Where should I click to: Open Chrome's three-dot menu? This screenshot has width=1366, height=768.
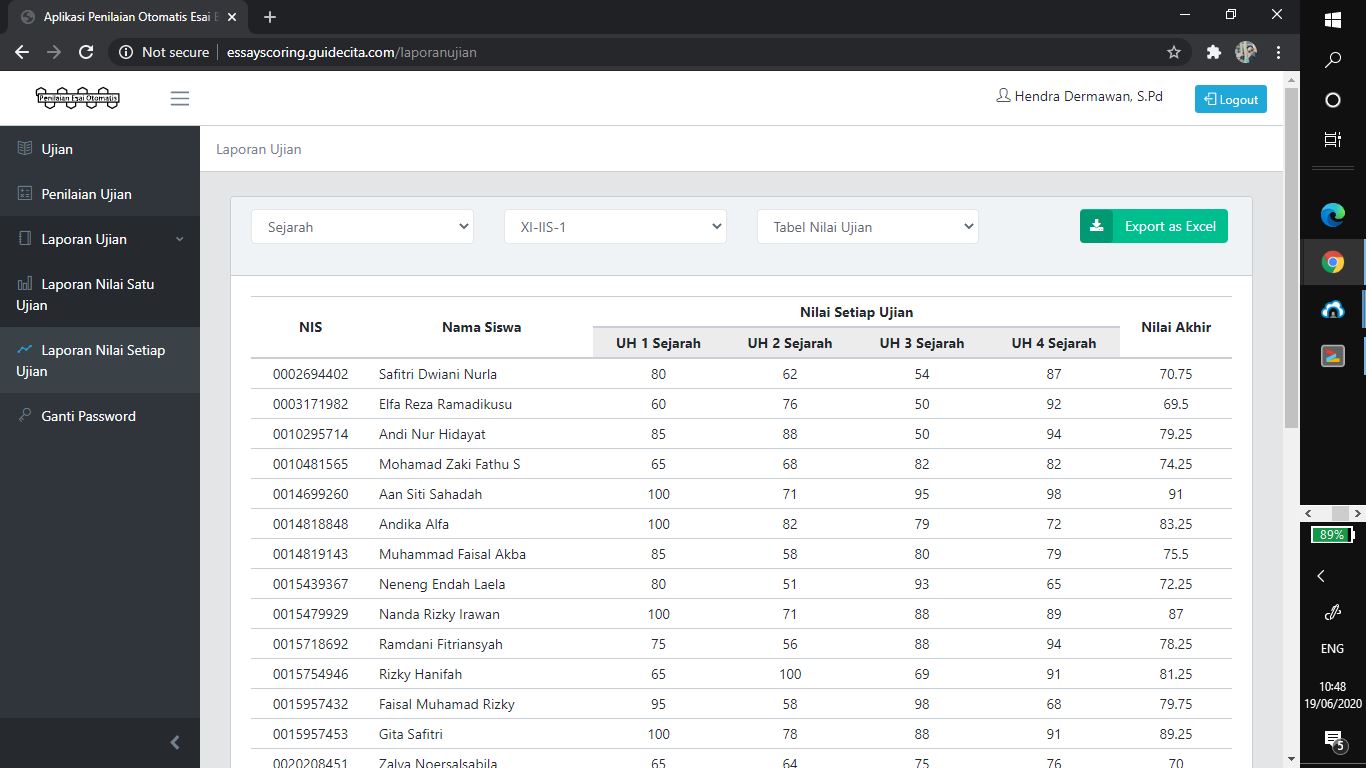[1278, 52]
